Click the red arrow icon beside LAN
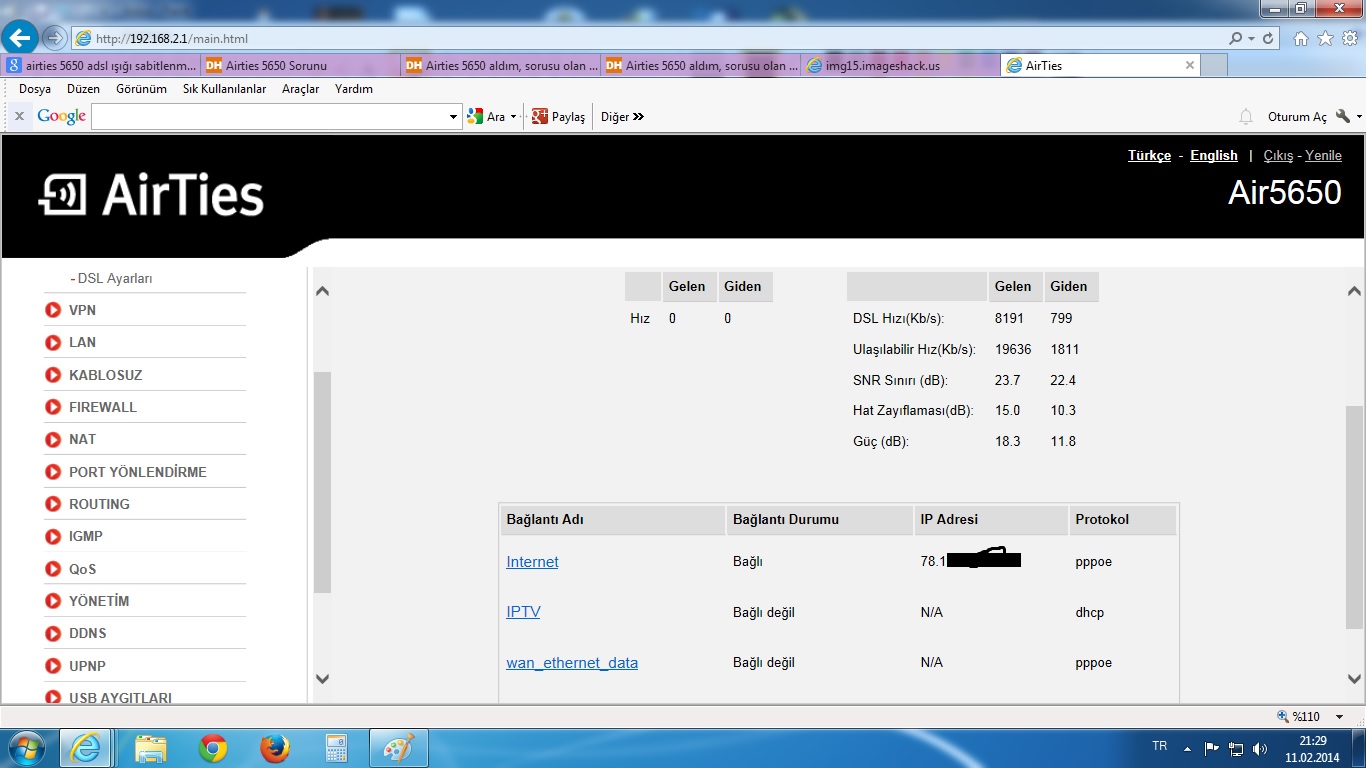 coord(53,342)
